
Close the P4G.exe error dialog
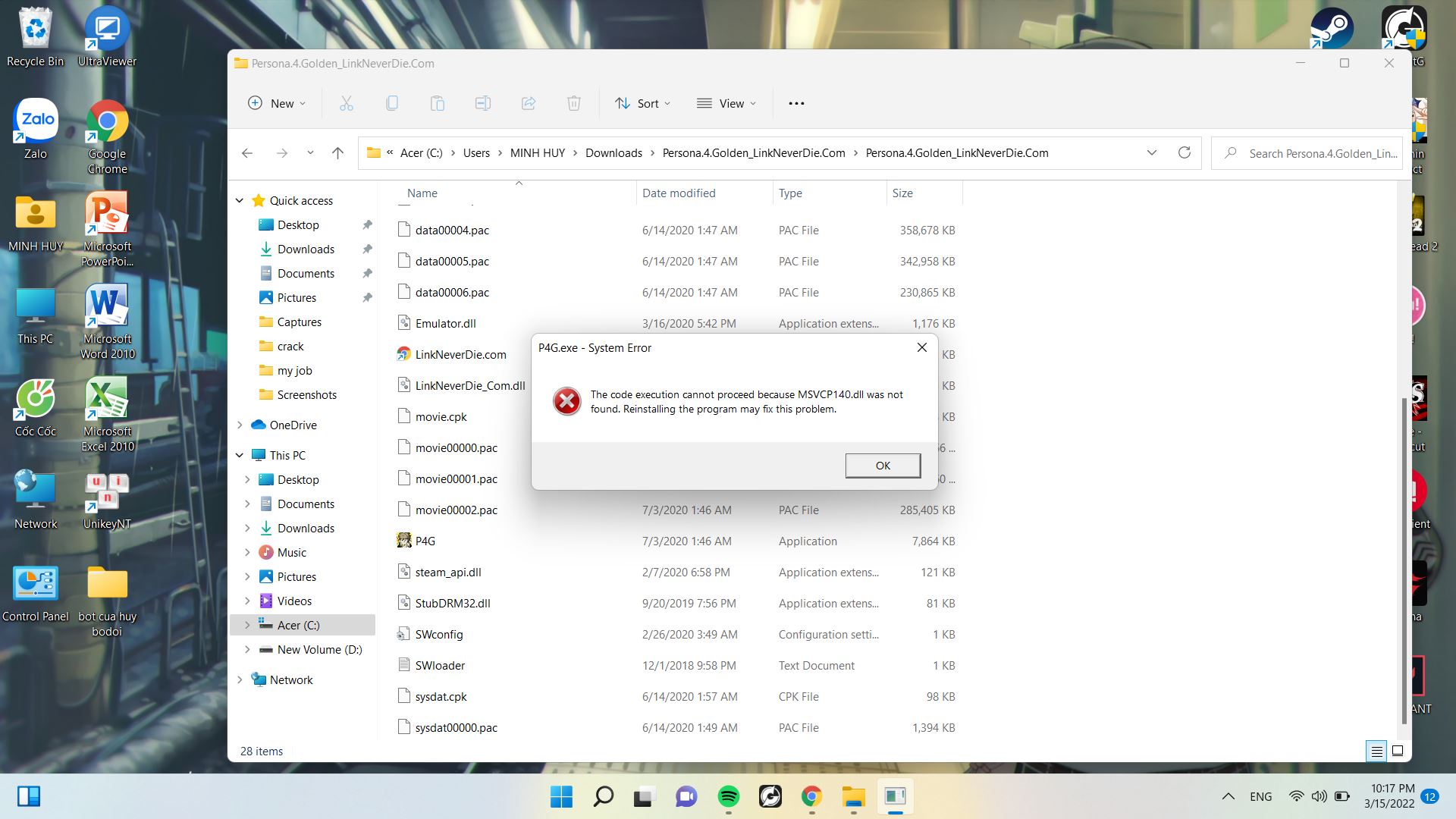pos(921,347)
